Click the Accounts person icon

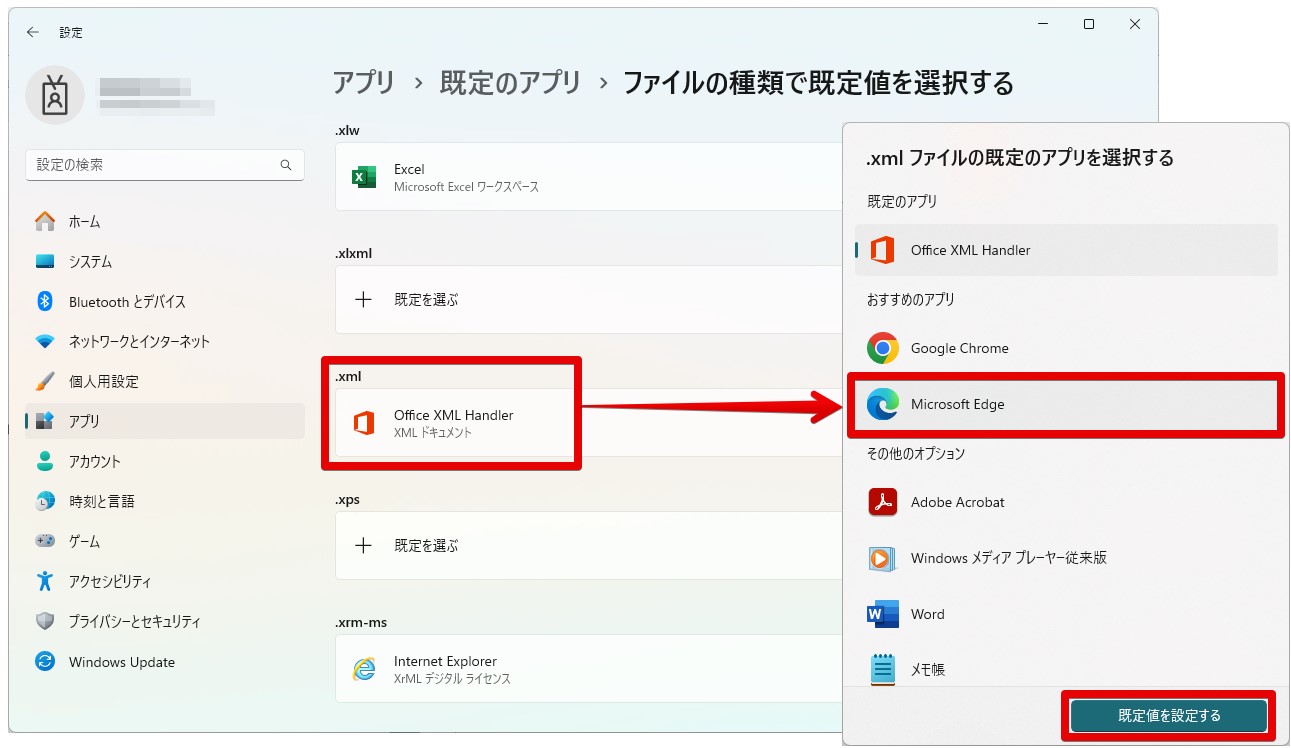pyautogui.click(x=45, y=461)
